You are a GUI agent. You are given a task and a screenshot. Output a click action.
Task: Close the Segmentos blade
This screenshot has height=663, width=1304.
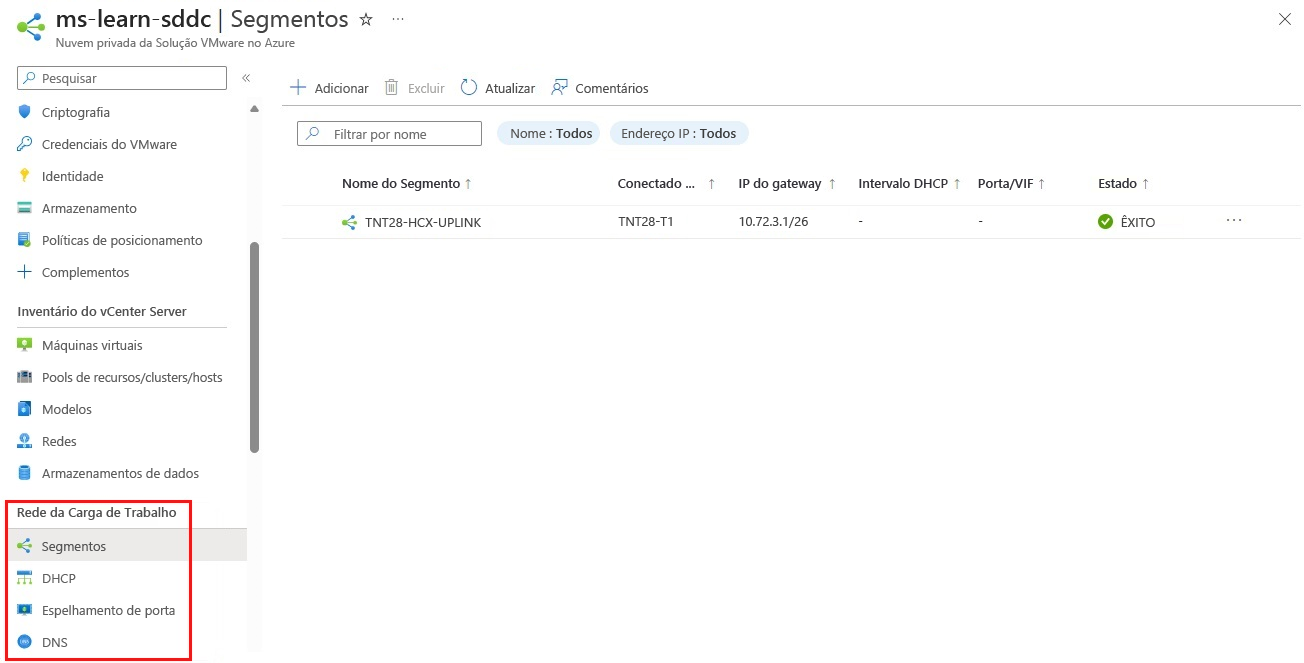pyautogui.click(x=1285, y=19)
